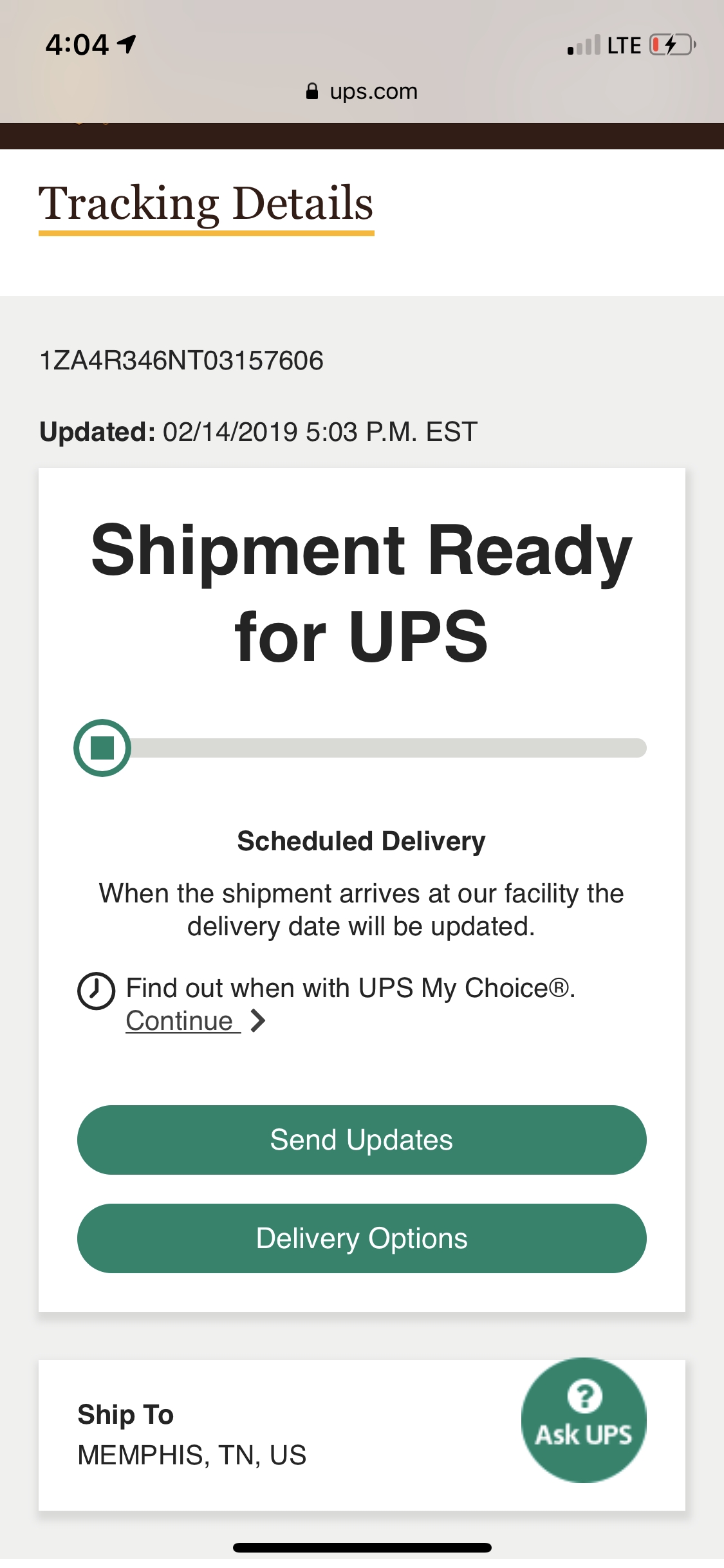Click the padlock icon beside ups.com
The height and width of the screenshot is (1568, 724).
click(x=312, y=91)
